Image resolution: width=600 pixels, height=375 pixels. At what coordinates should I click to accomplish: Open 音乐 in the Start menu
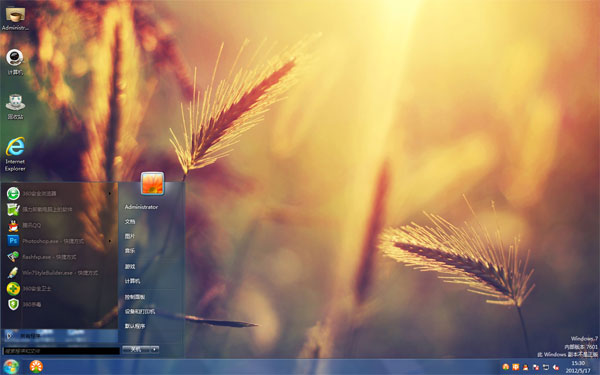tap(130, 251)
